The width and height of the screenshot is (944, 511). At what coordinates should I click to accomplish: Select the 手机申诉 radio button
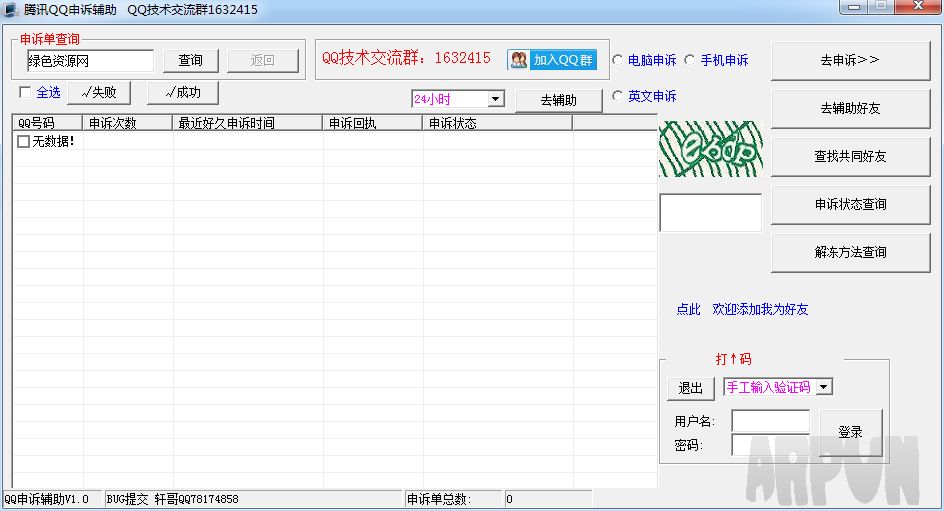(690, 60)
